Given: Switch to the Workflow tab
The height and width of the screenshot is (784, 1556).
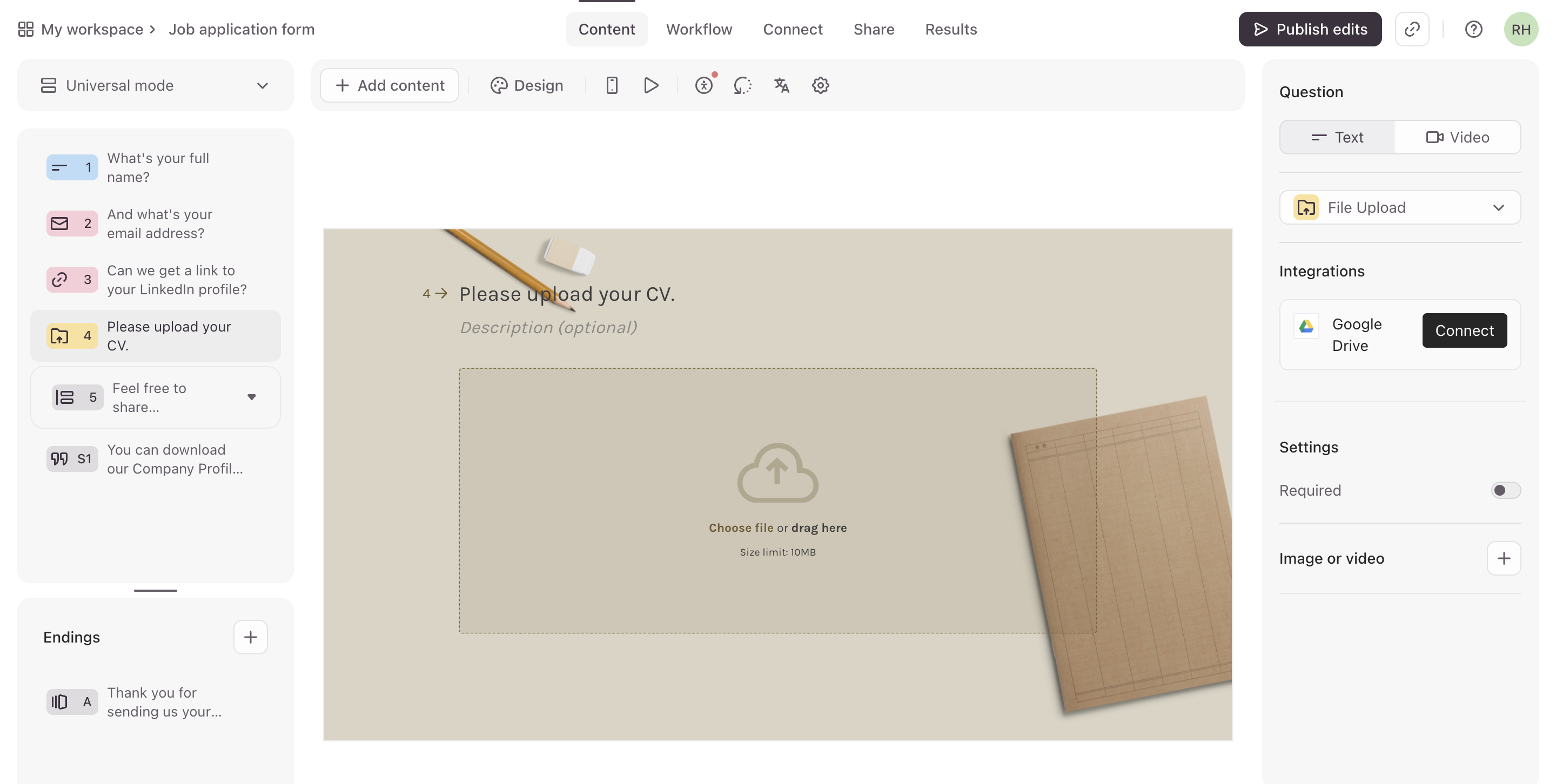Looking at the screenshot, I should (699, 29).
